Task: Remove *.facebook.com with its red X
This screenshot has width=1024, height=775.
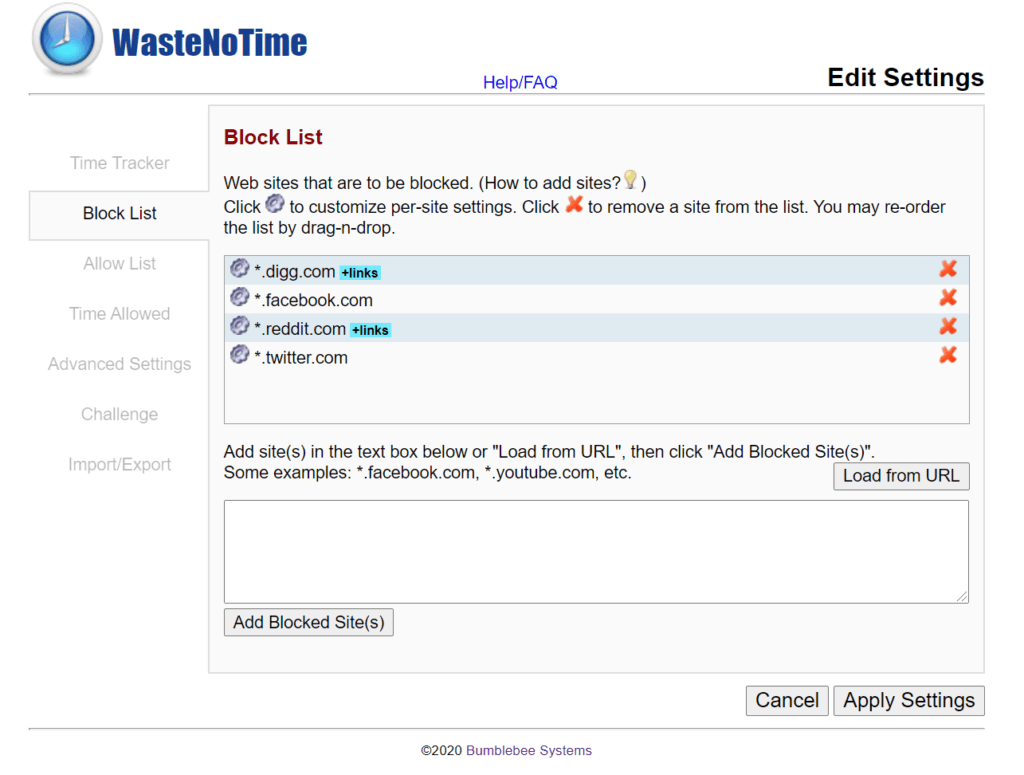Action: click(x=948, y=298)
